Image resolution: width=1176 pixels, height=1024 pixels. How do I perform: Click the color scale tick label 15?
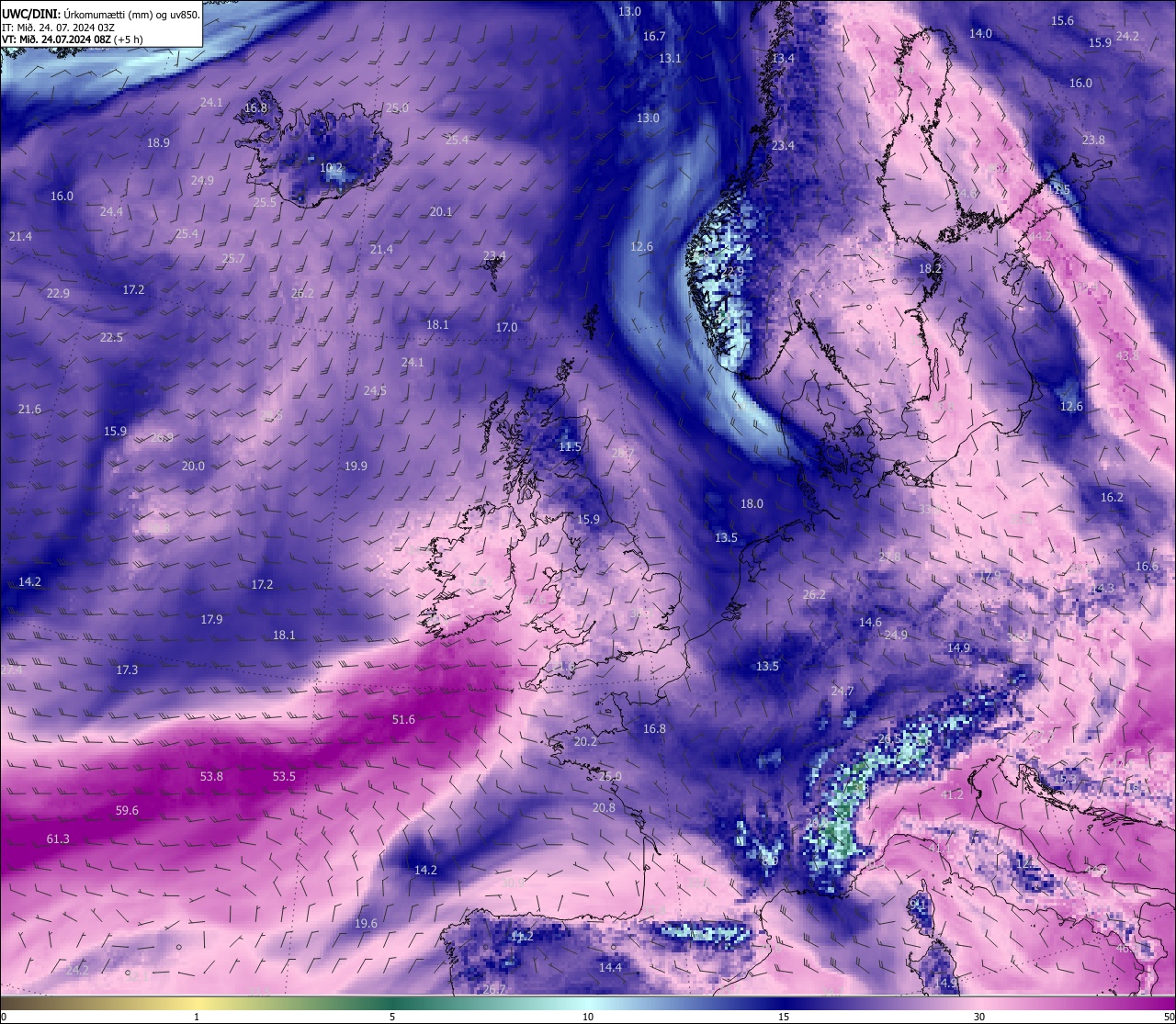[784, 1017]
